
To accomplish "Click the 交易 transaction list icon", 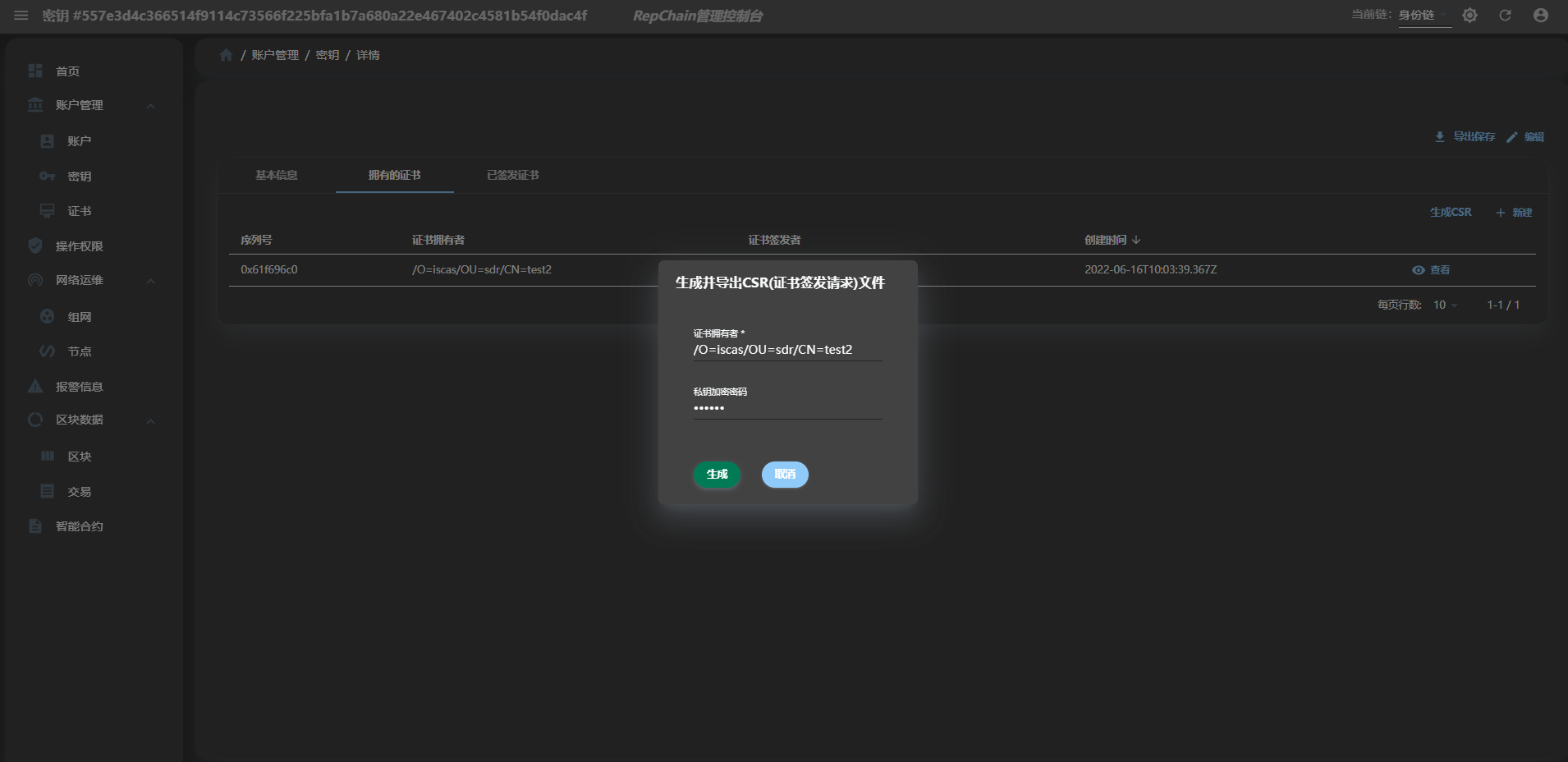I will pyautogui.click(x=48, y=491).
